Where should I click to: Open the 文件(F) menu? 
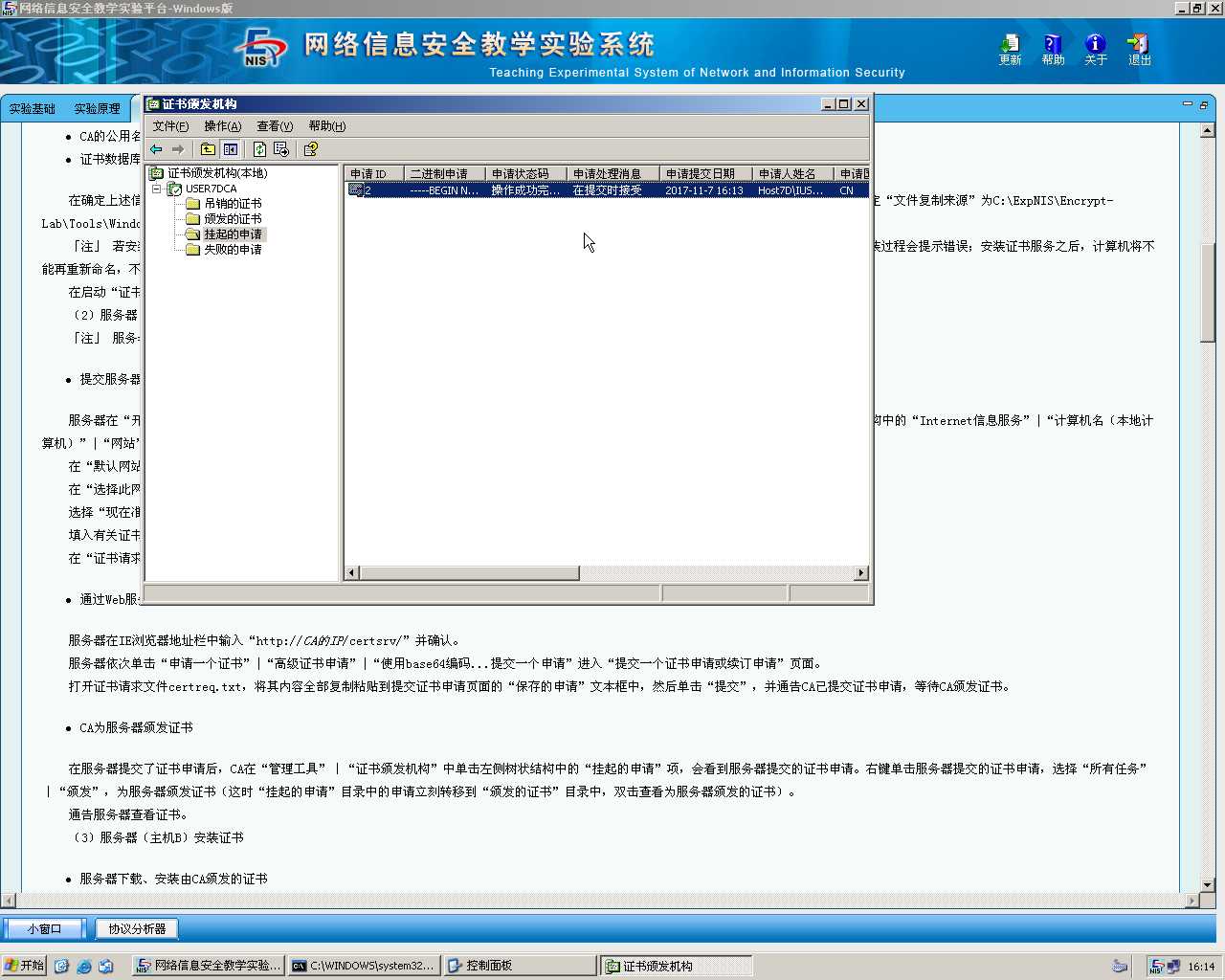click(x=170, y=126)
